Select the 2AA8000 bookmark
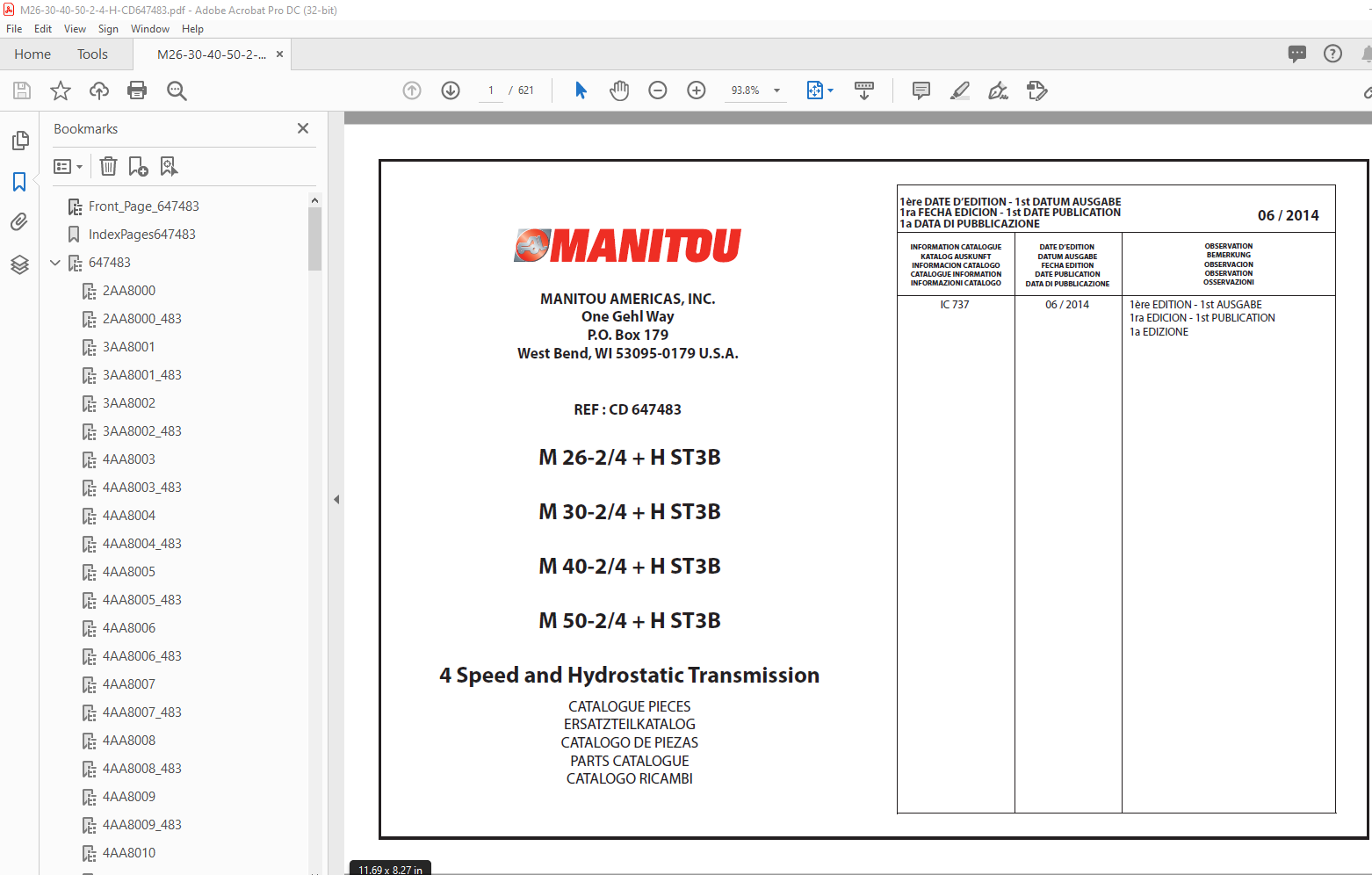The image size is (1372, 875). pos(129,291)
